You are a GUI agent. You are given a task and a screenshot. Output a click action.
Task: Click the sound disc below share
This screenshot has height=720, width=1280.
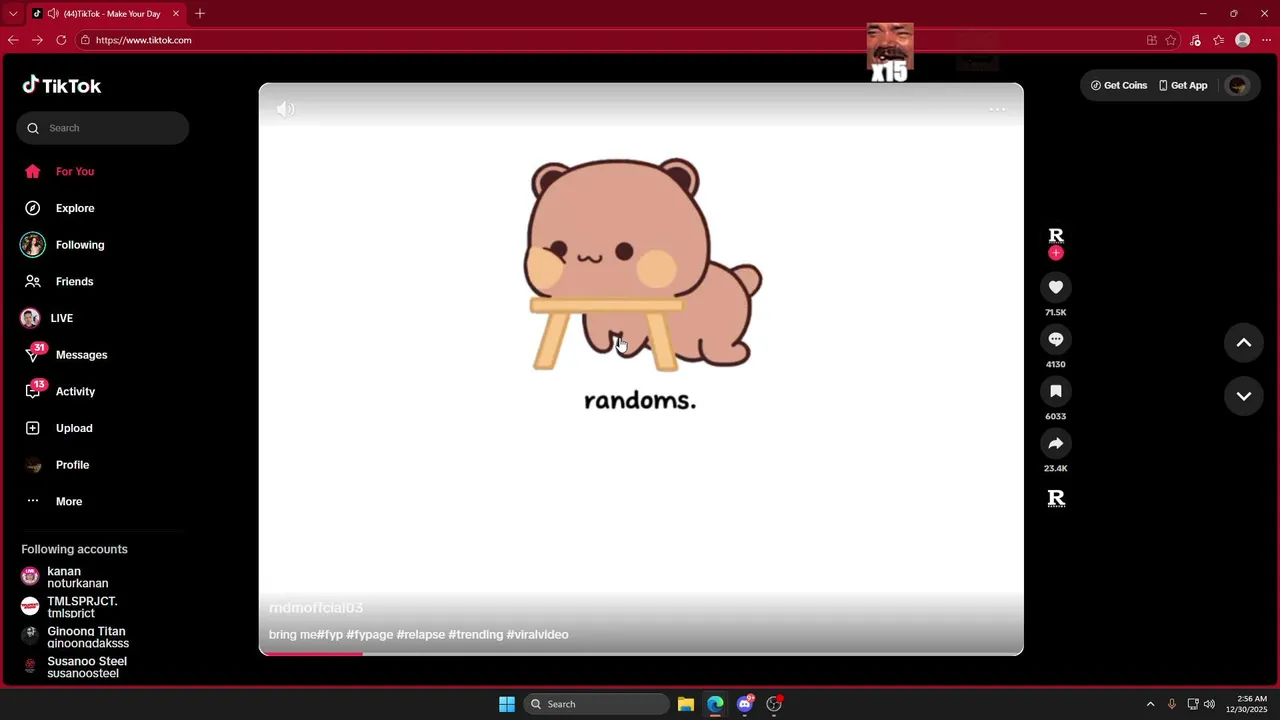click(x=1056, y=498)
